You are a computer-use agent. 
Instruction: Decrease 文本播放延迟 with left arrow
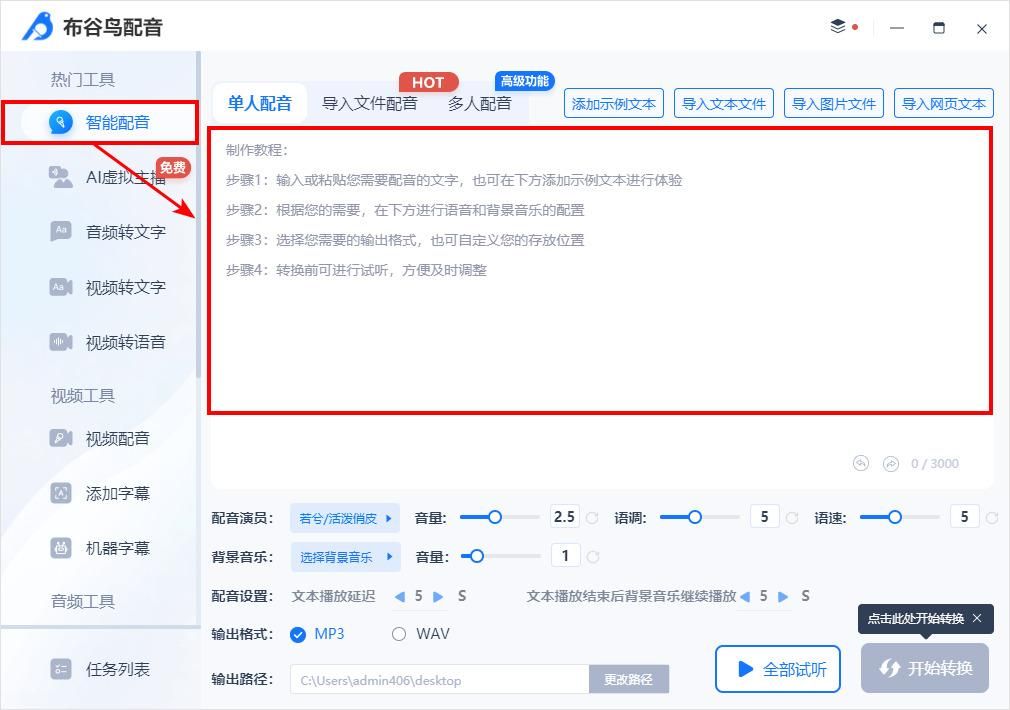[x=399, y=597]
